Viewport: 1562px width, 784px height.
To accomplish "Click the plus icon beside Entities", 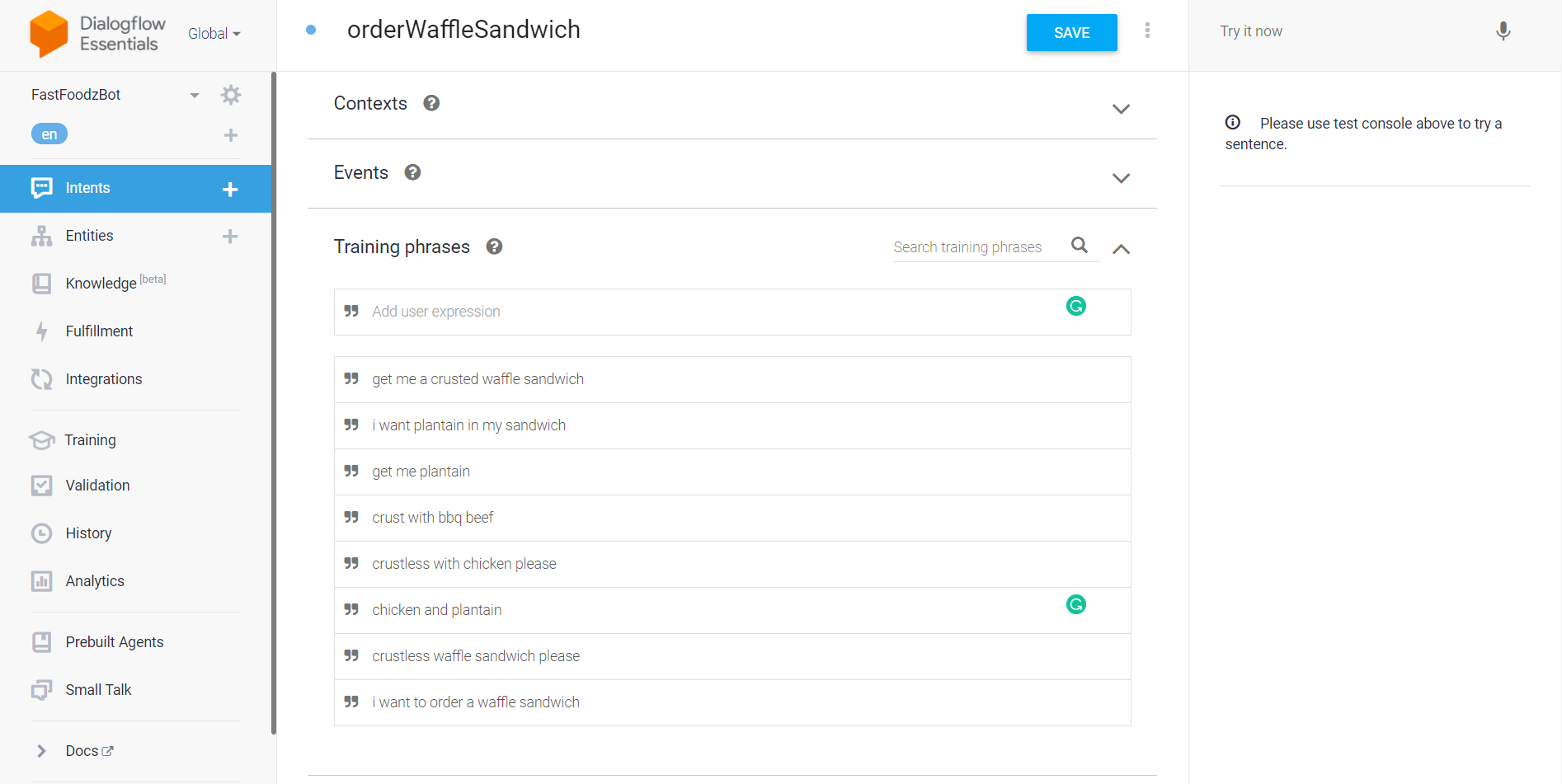I will pyautogui.click(x=230, y=237).
